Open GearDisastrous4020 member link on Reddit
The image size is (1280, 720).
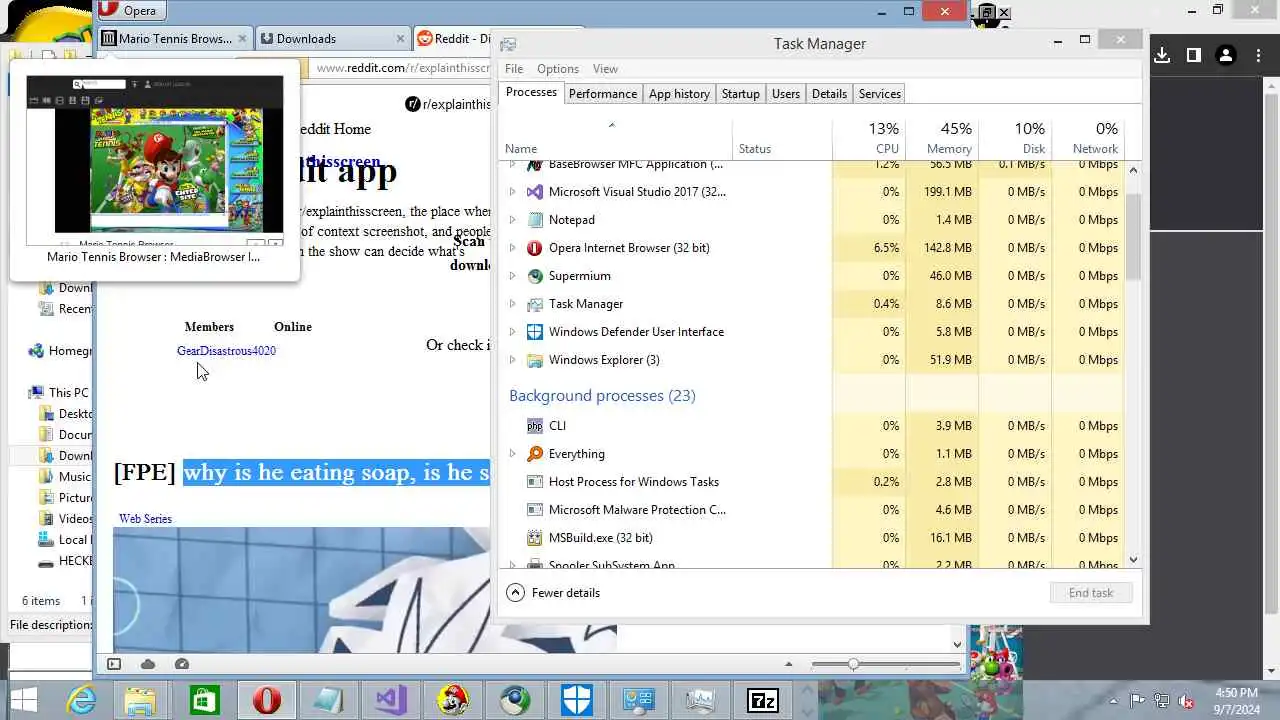click(x=226, y=351)
